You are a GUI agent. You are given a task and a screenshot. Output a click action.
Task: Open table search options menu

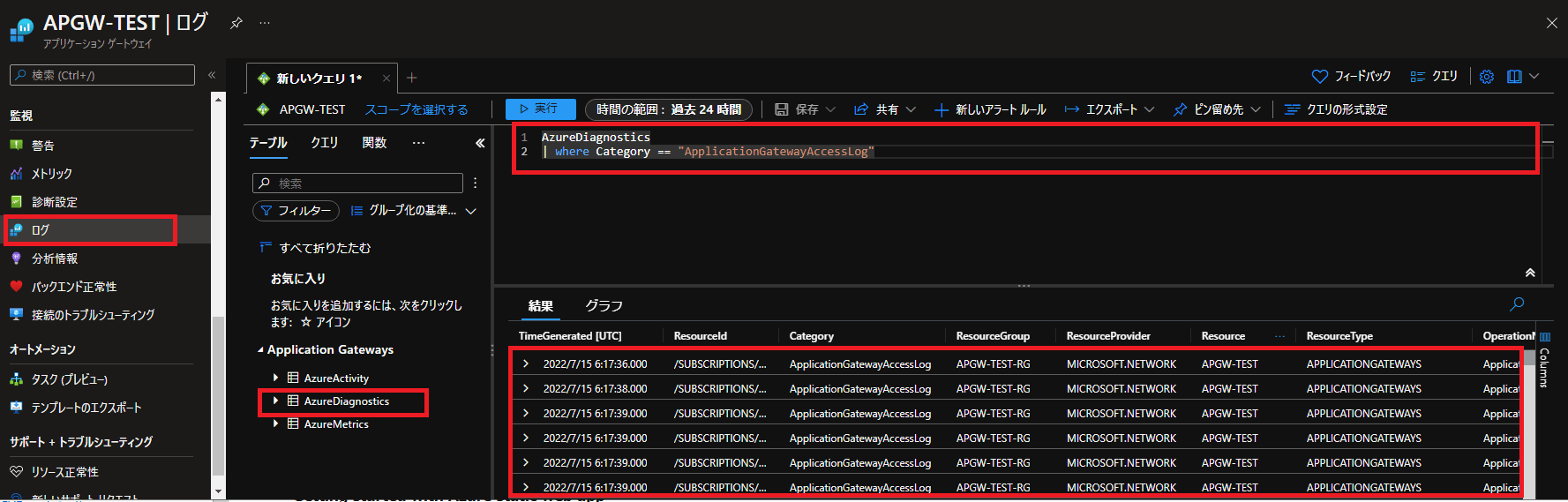point(475,184)
